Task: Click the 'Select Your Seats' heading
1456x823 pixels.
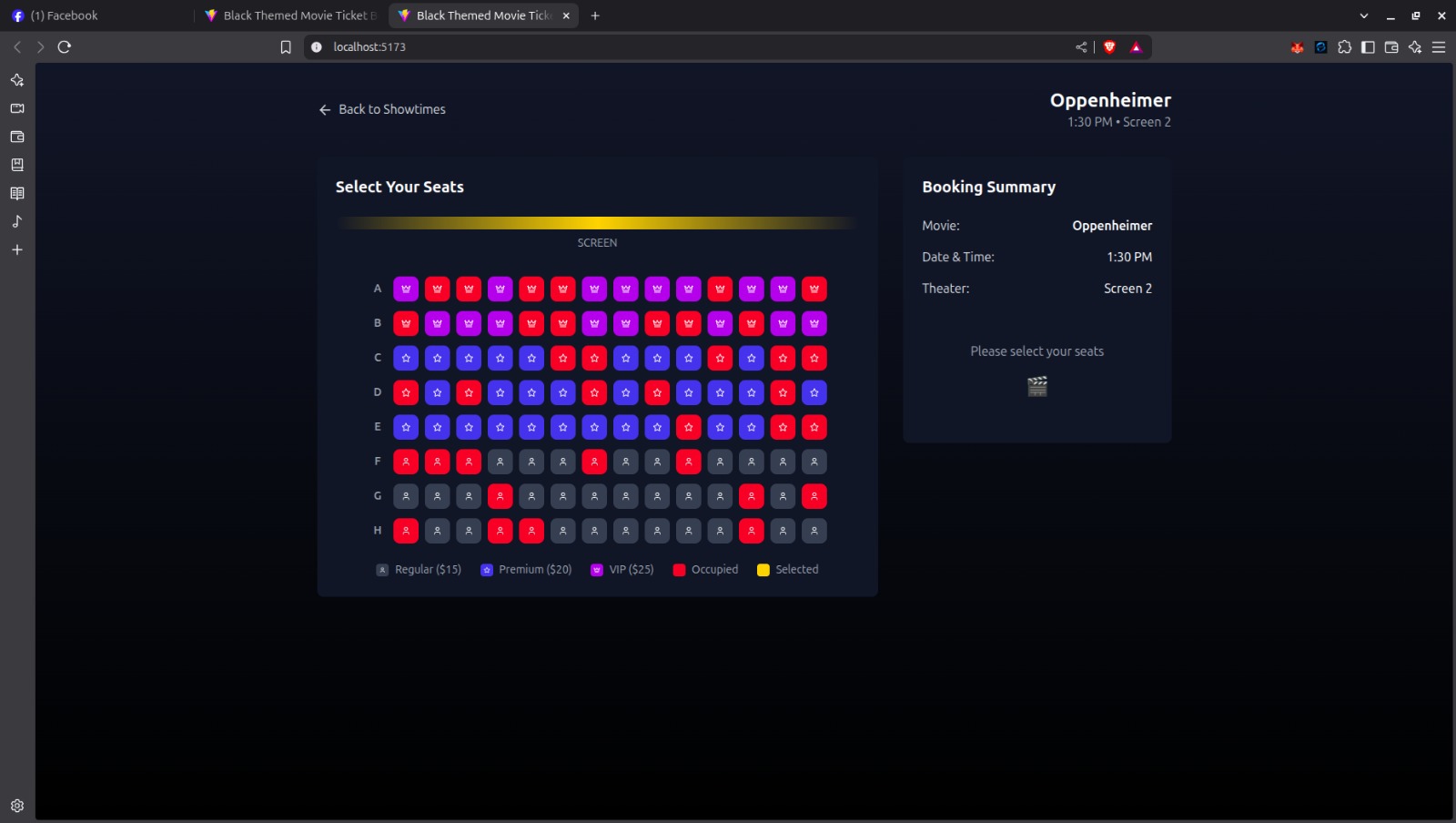Action: click(399, 187)
